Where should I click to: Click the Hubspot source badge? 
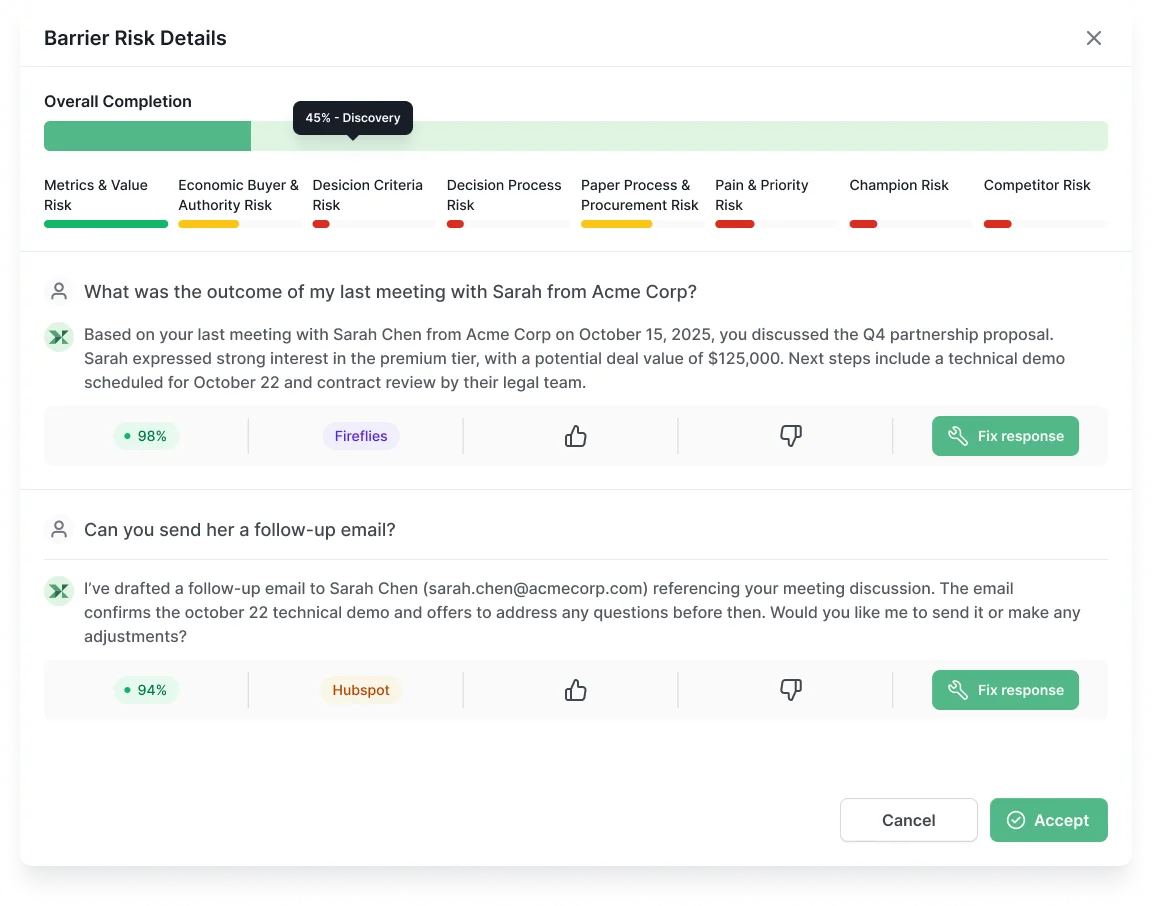[x=361, y=689]
